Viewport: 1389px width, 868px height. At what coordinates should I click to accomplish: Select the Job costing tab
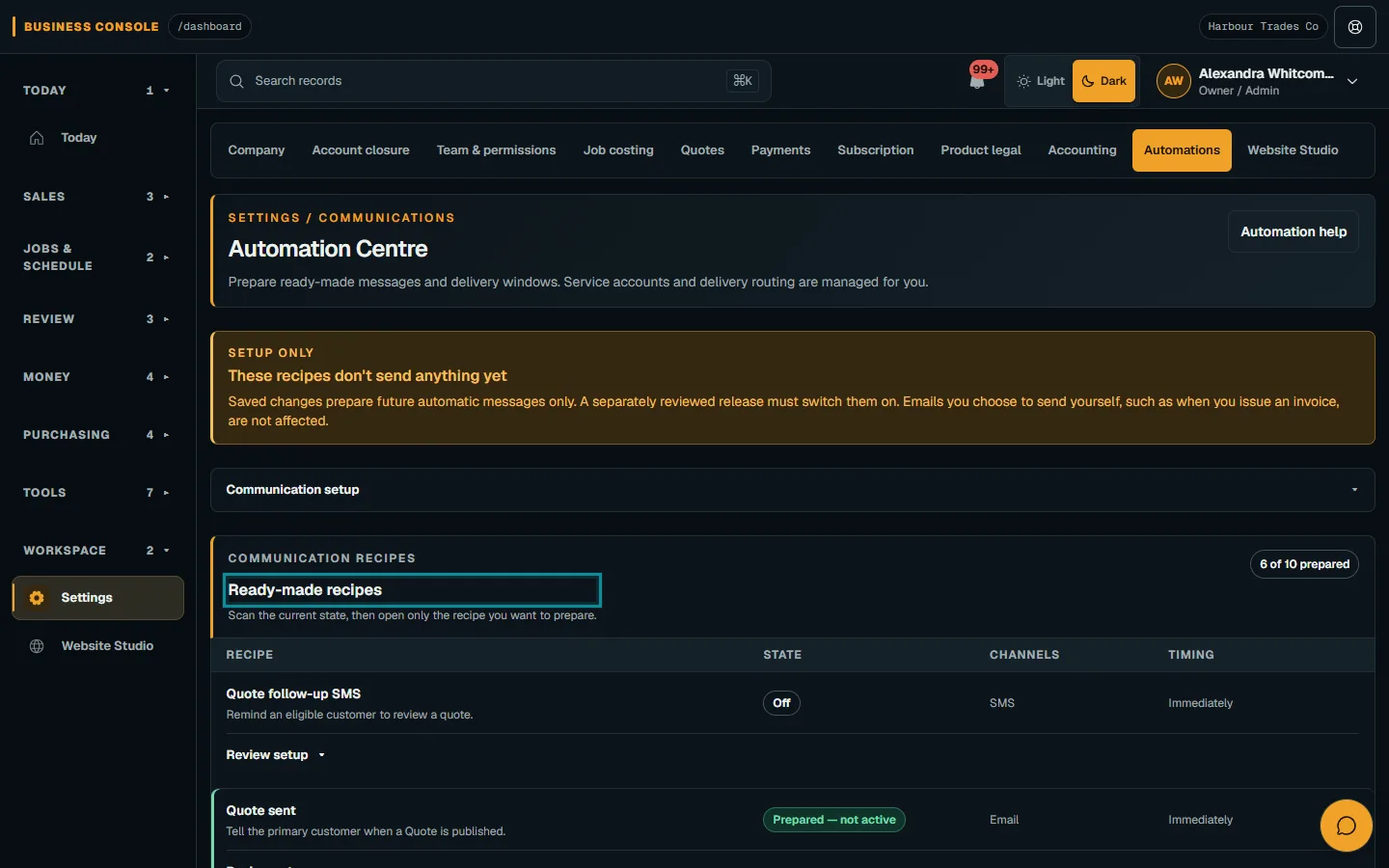click(618, 150)
